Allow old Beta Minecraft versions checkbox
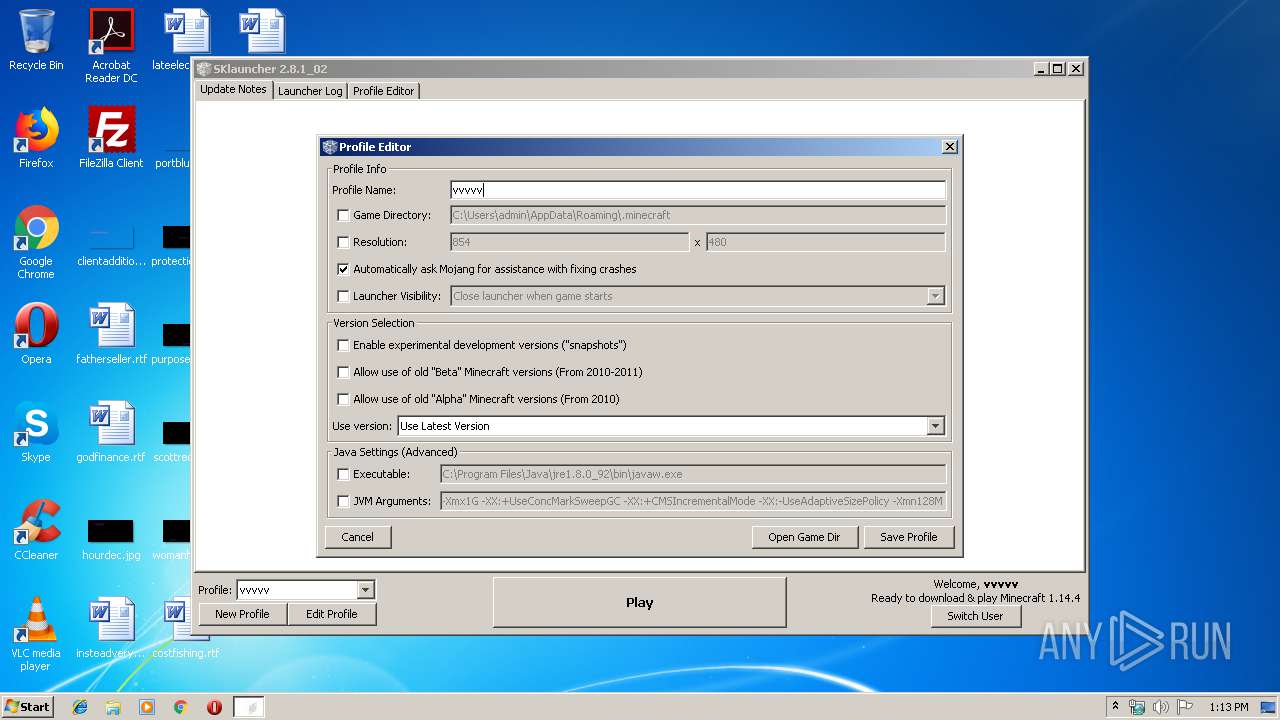The image size is (1280, 720). pyautogui.click(x=343, y=372)
